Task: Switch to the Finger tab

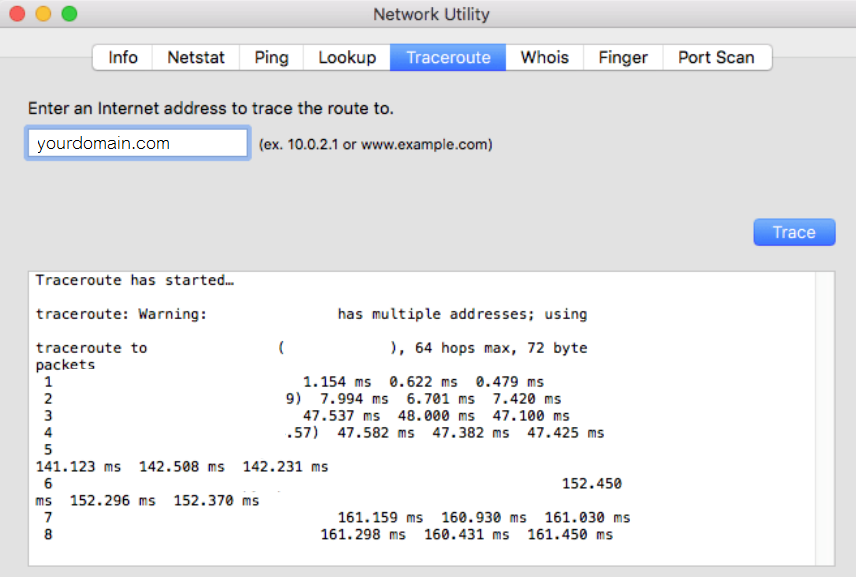Action: pyautogui.click(x=623, y=57)
